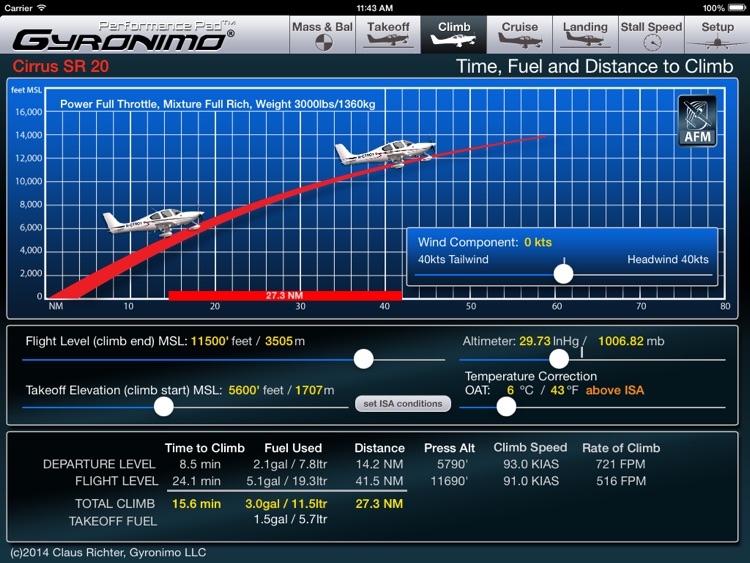Click the above ISA label
750x563 pixels.
615,390
